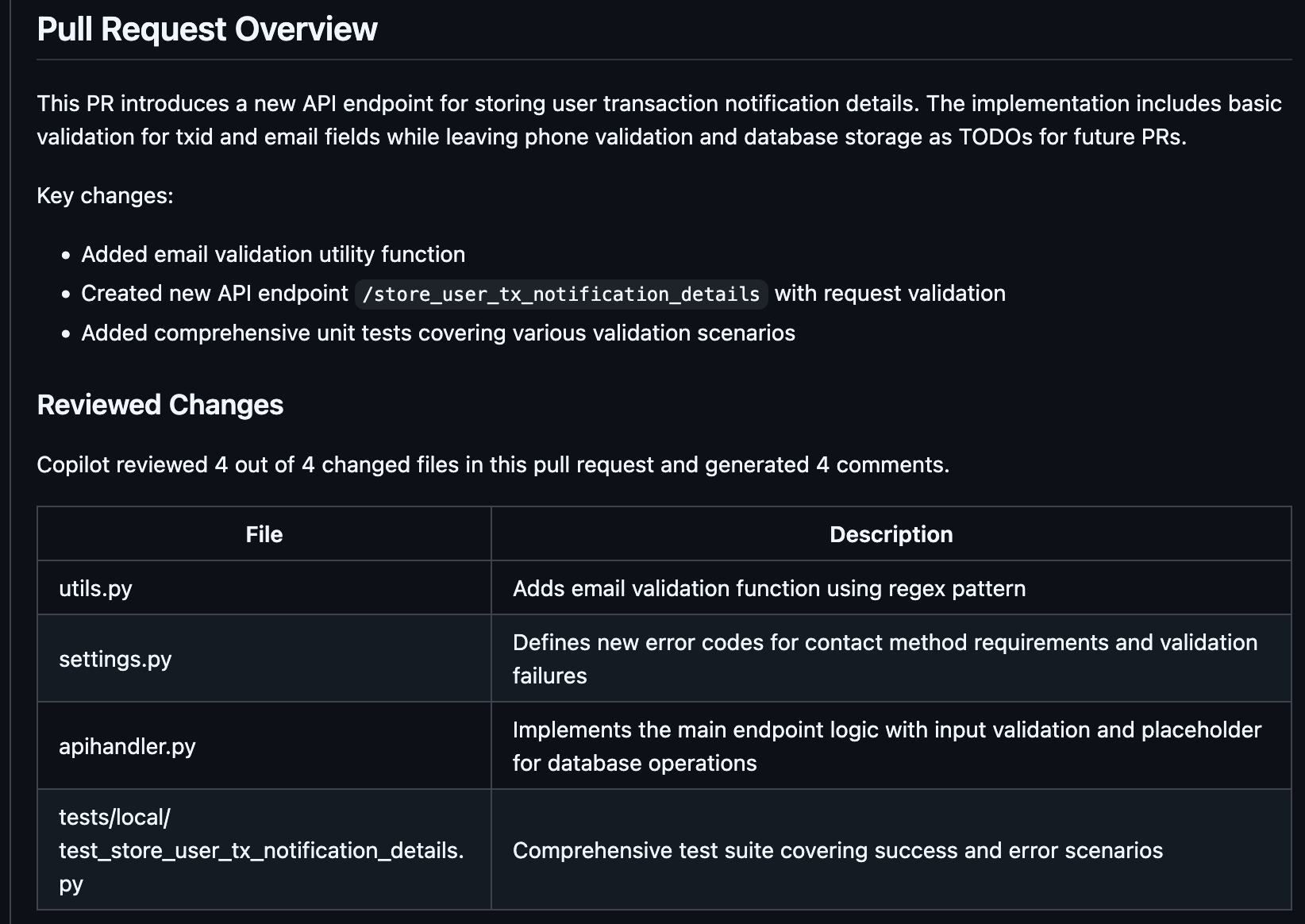This screenshot has width=1305, height=924.
Task: Click the 'Added comprehensive unit tests' bullet
Action: [438, 333]
